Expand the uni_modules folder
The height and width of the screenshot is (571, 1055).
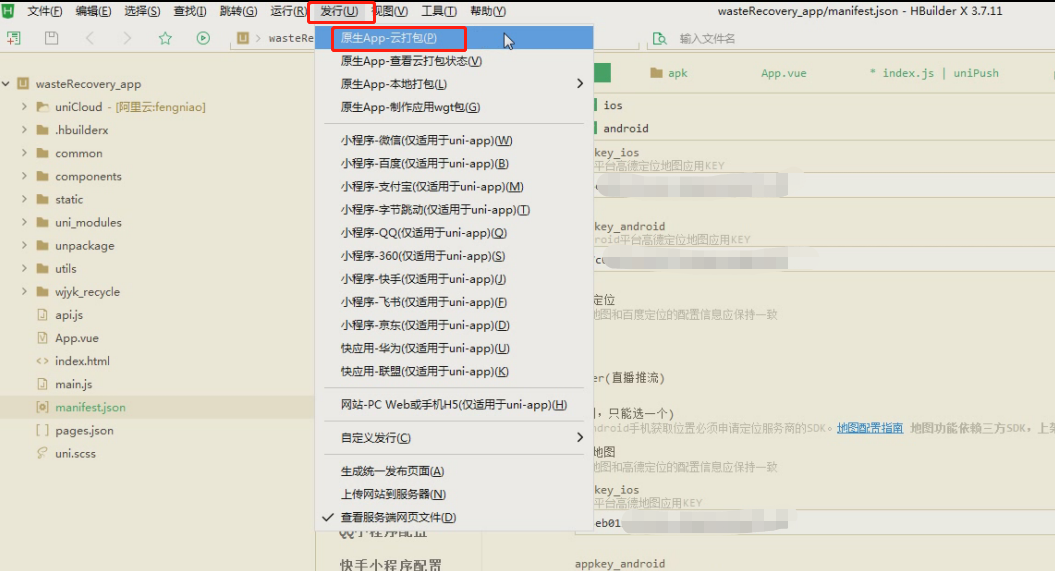point(24,223)
